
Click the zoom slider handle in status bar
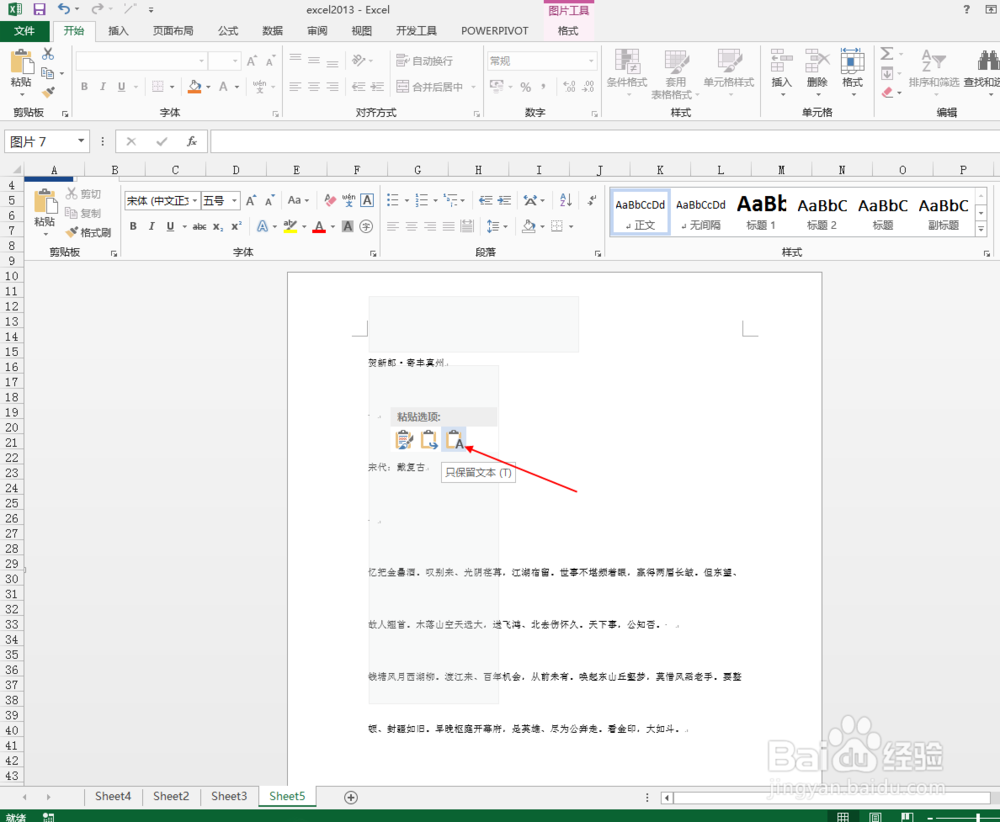tap(978, 817)
